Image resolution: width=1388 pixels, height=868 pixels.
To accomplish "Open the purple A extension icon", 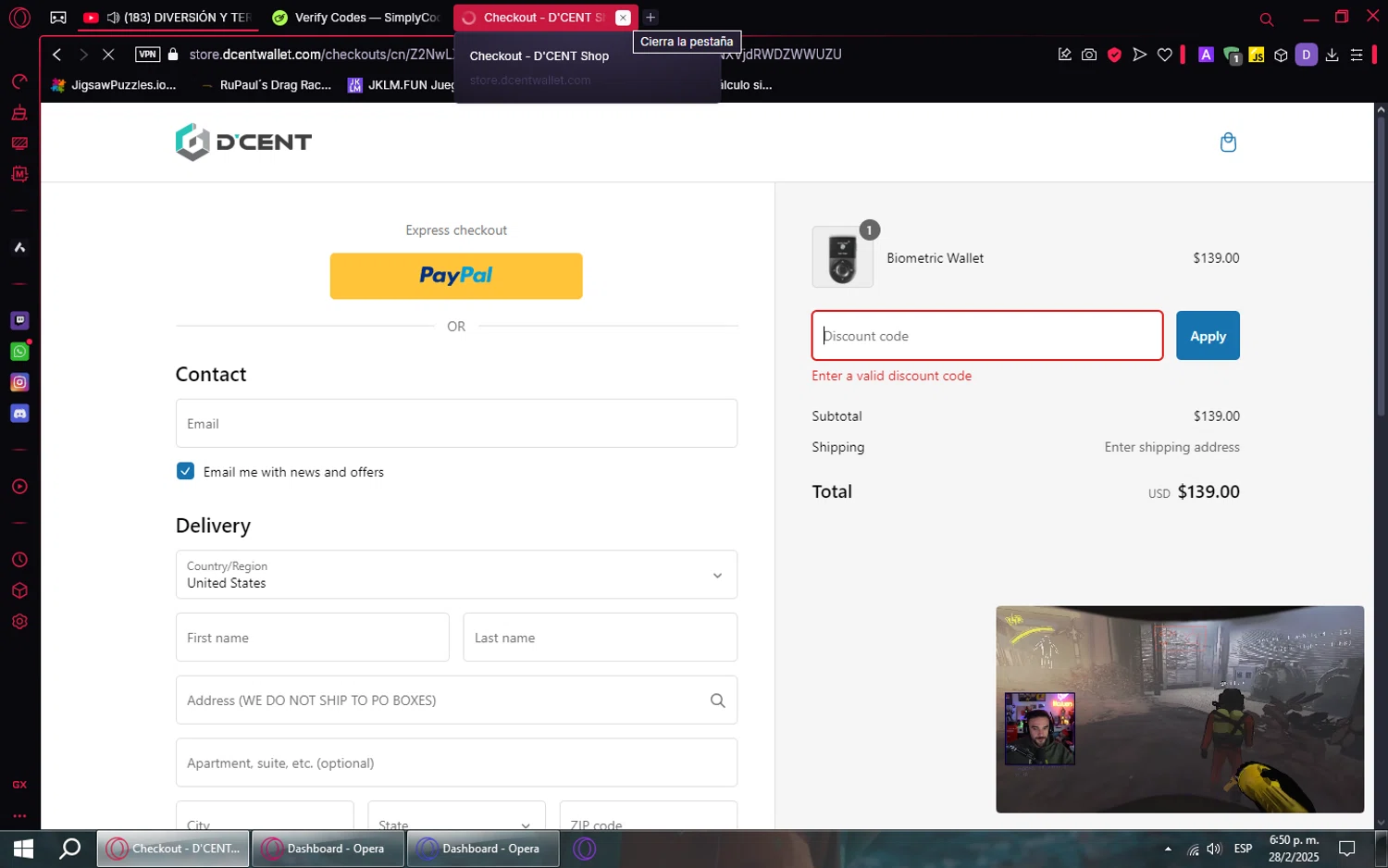I will [x=1206, y=55].
